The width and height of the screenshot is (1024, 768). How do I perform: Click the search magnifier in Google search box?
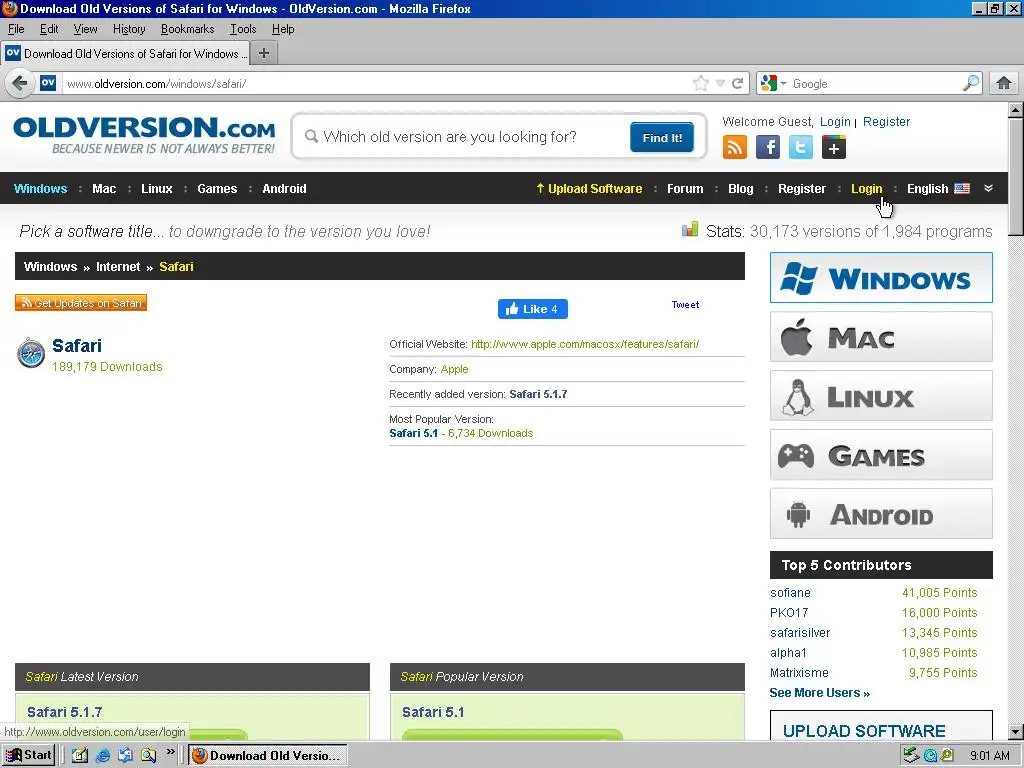pyautogui.click(x=971, y=83)
